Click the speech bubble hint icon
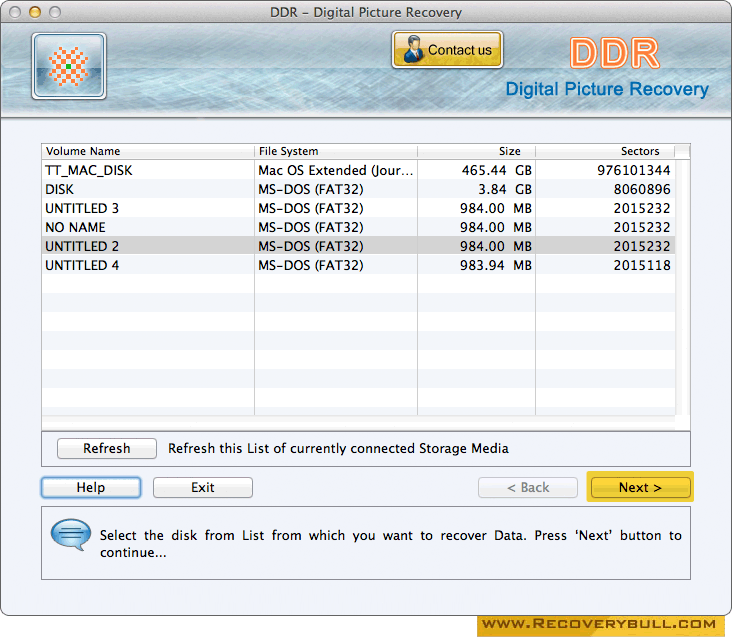Viewport: 732px width, 637px height. 70,535
